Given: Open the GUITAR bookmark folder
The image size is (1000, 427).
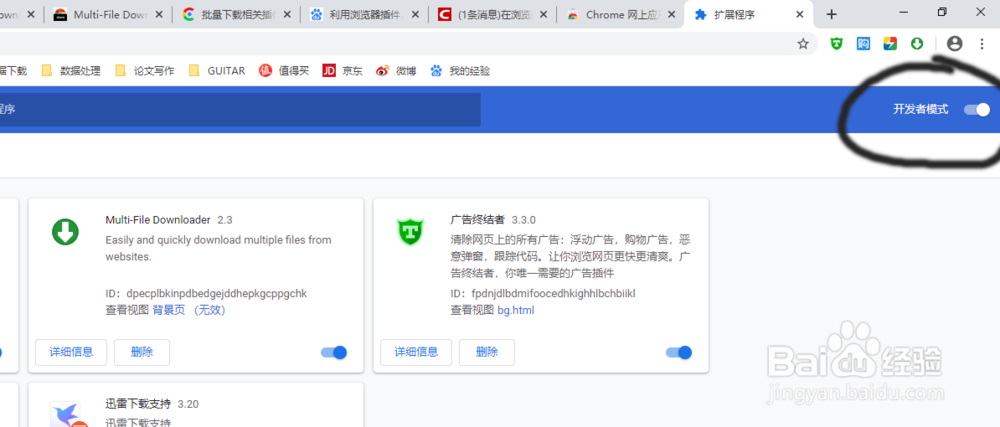Looking at the screenshot, I should (217, 71).
